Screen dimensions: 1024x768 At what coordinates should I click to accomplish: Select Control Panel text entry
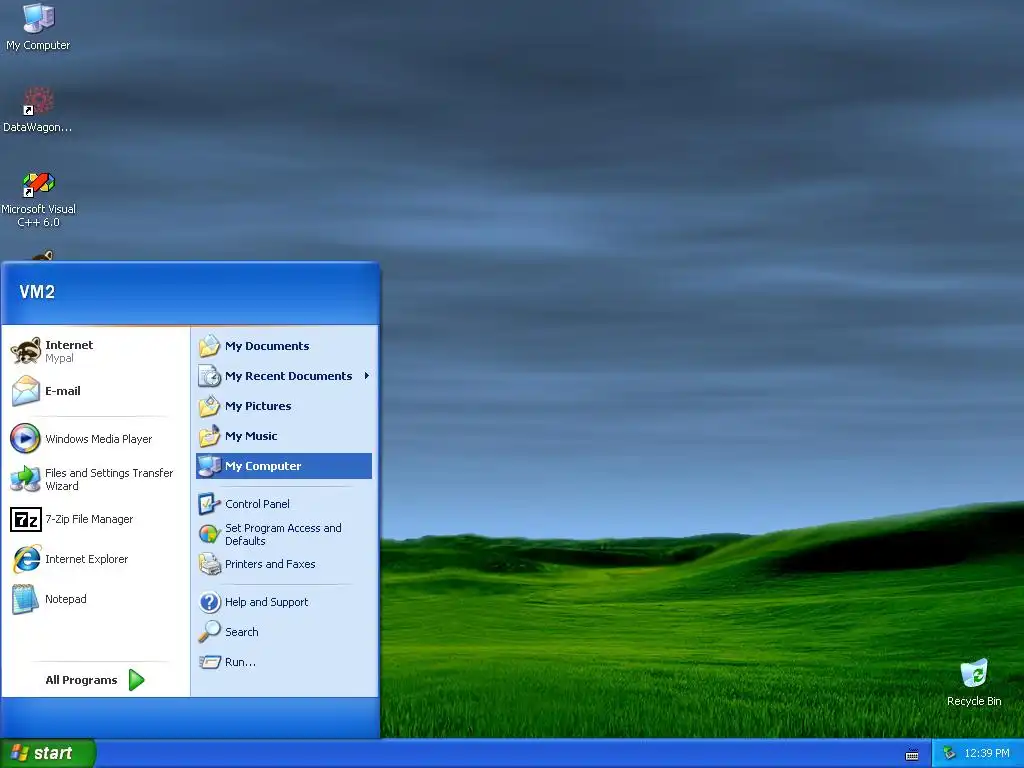[x=257, y=504]
